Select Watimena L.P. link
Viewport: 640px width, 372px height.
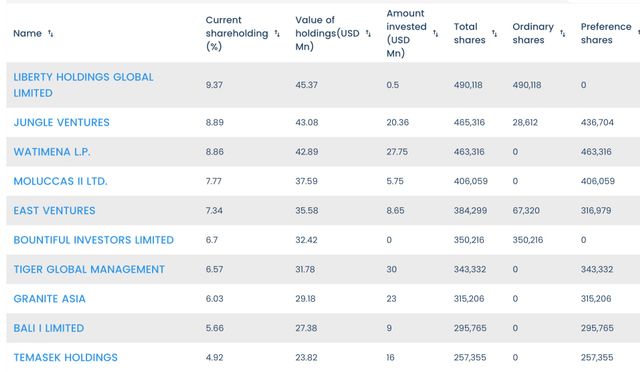(52, 152)
